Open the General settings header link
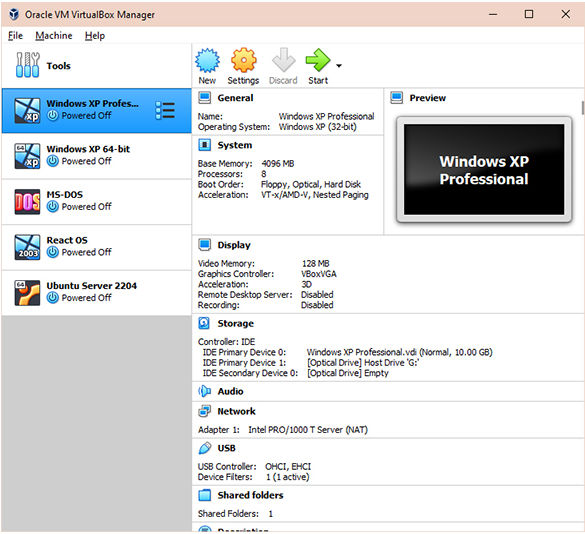Viewport: 585px width, 534px height. point(235,98)
